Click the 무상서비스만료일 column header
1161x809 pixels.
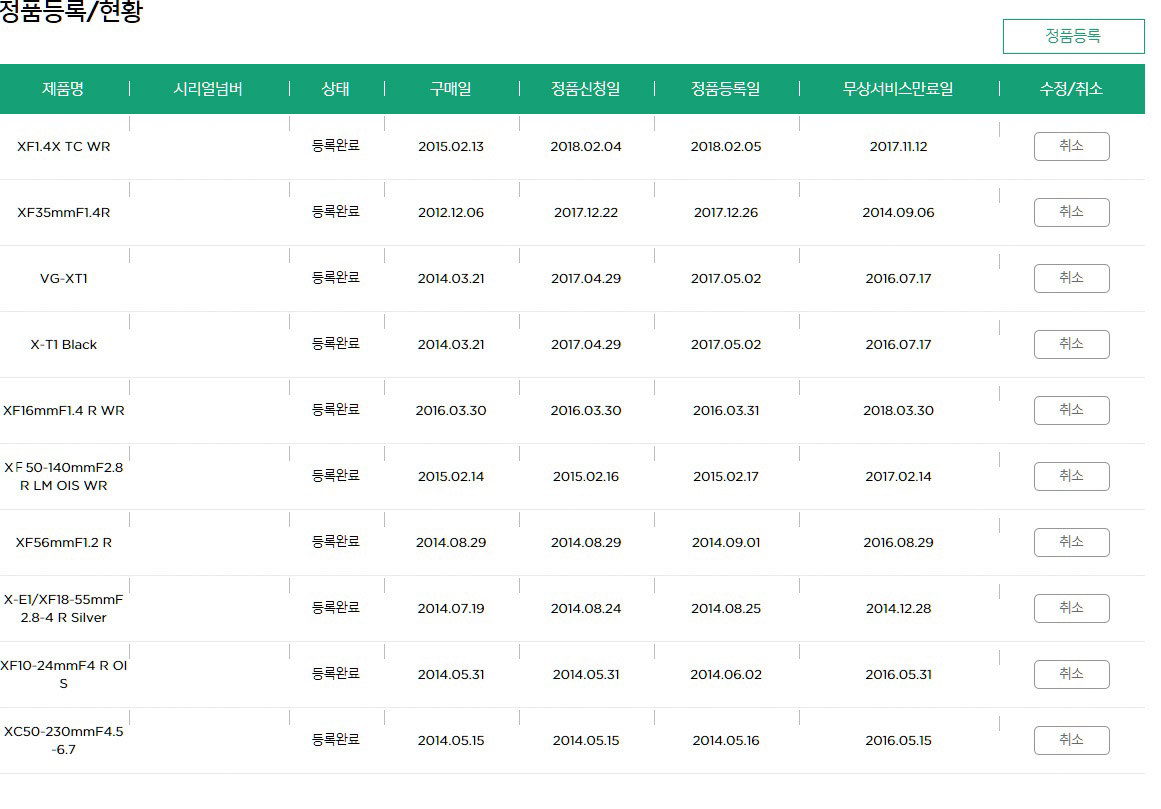[898, 89]
